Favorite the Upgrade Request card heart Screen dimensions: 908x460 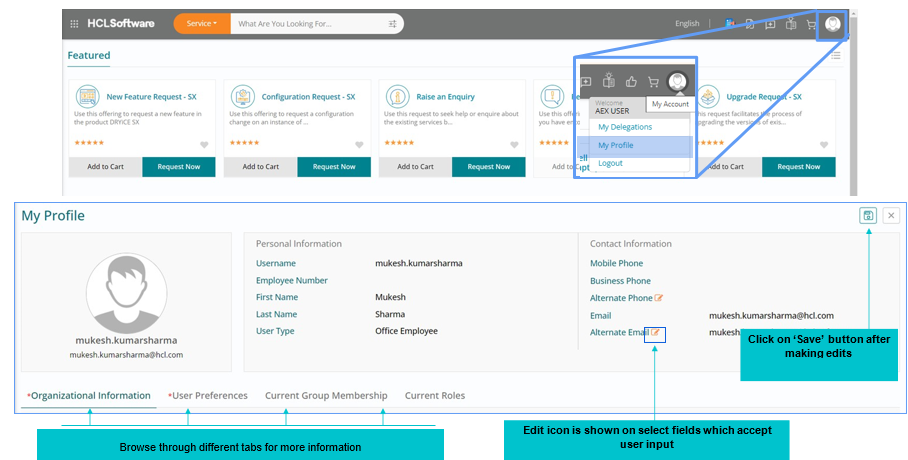point(824,145)
